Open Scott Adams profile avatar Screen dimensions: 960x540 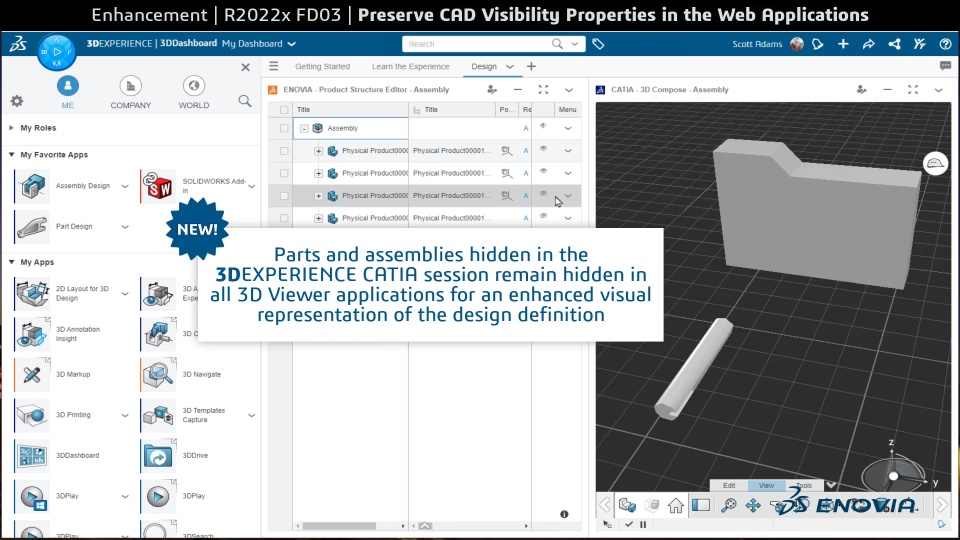click(797, 43)
